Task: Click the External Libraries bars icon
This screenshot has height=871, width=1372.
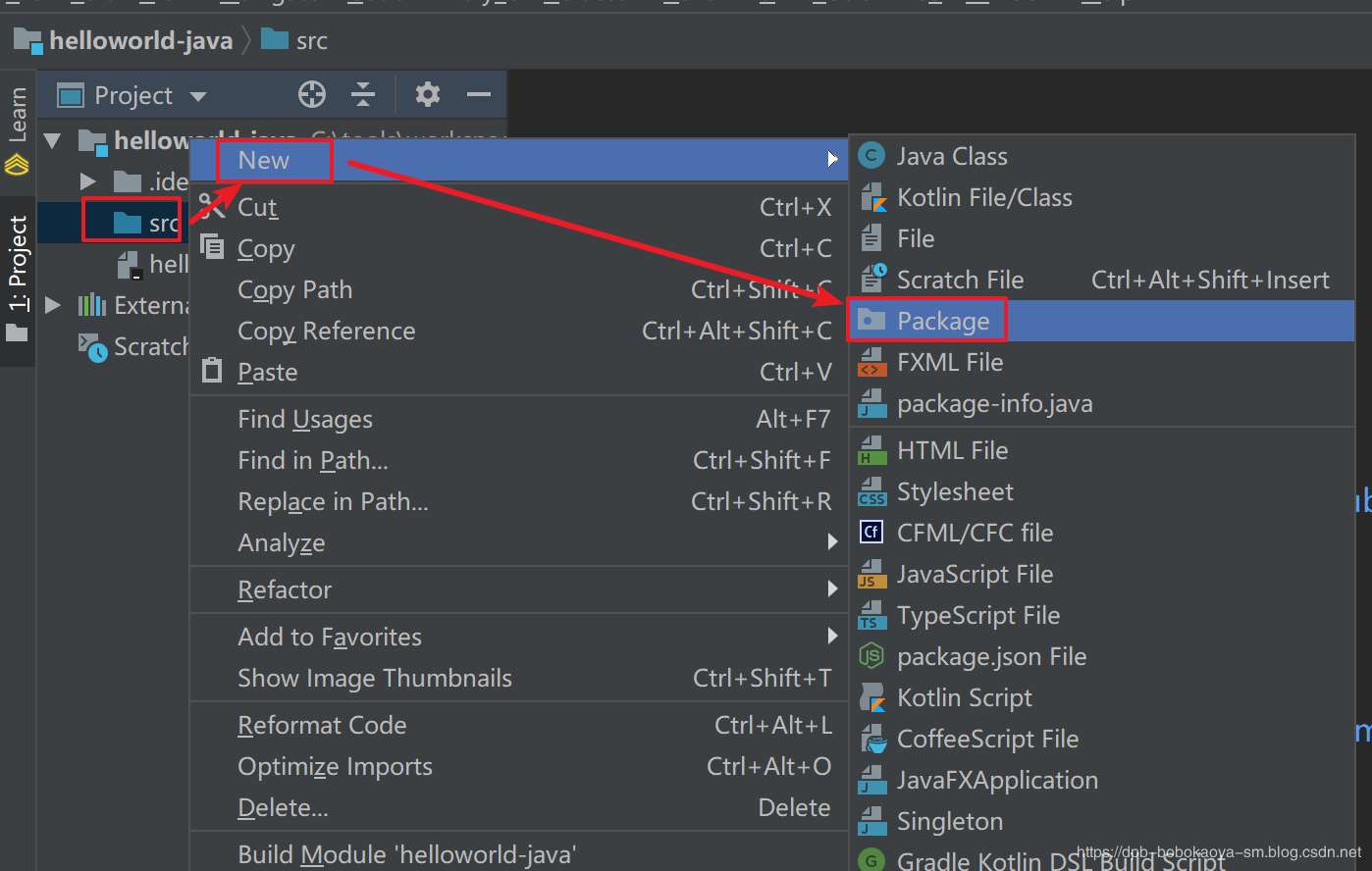Action: tap(92, 305)
